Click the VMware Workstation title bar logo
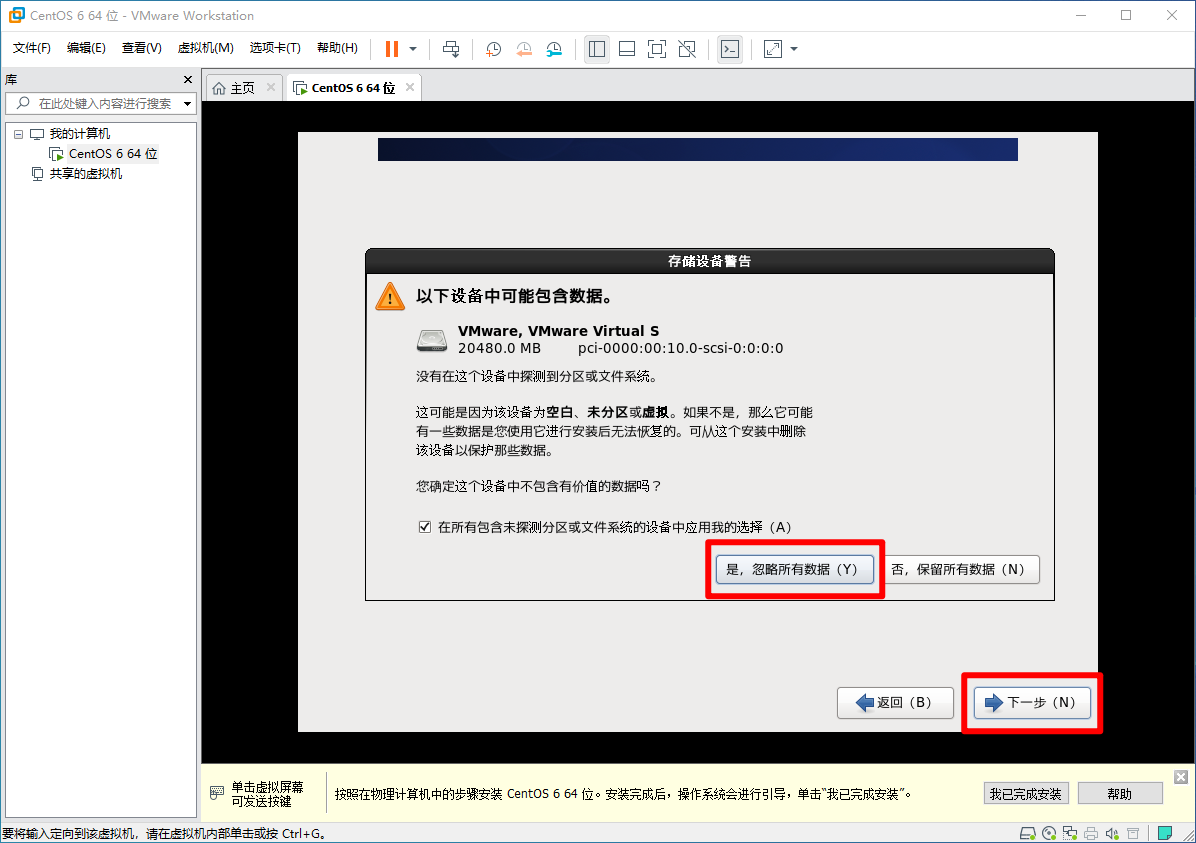This screenshot has height=843, width=1196. point(16,15)
